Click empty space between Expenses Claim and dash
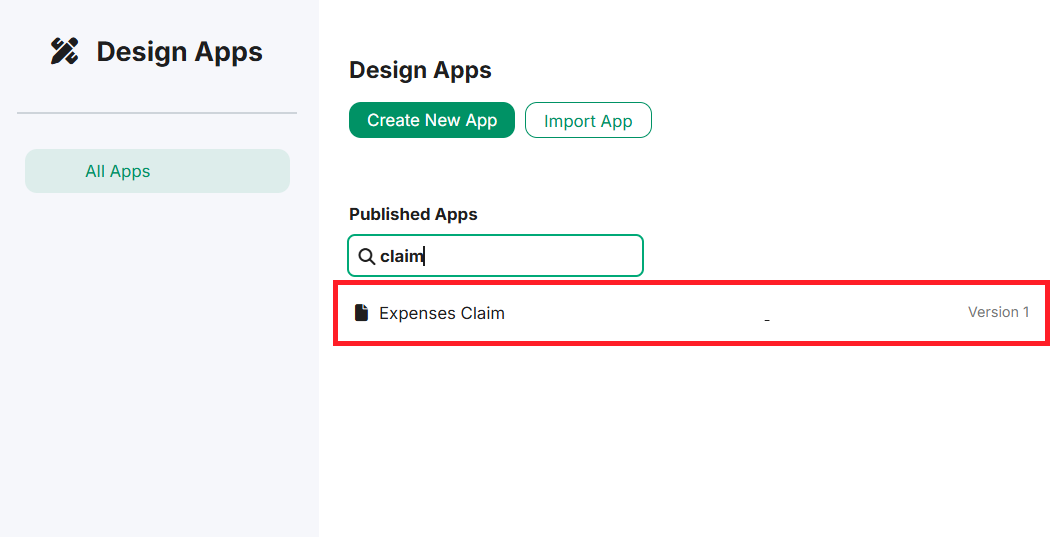 coord(632,314)
